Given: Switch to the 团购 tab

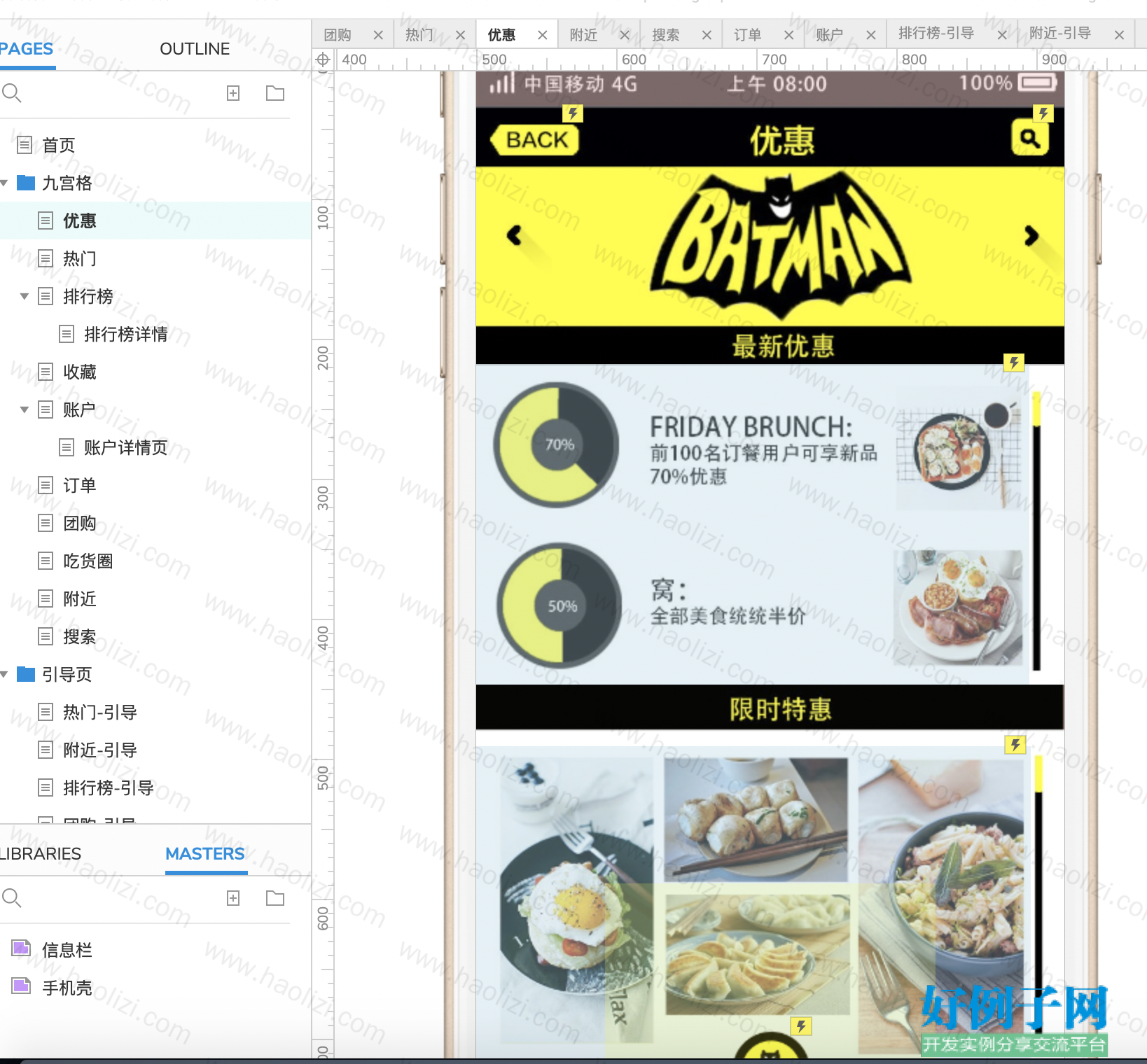Looking at the screenshot, I should (x=338, y=35).
